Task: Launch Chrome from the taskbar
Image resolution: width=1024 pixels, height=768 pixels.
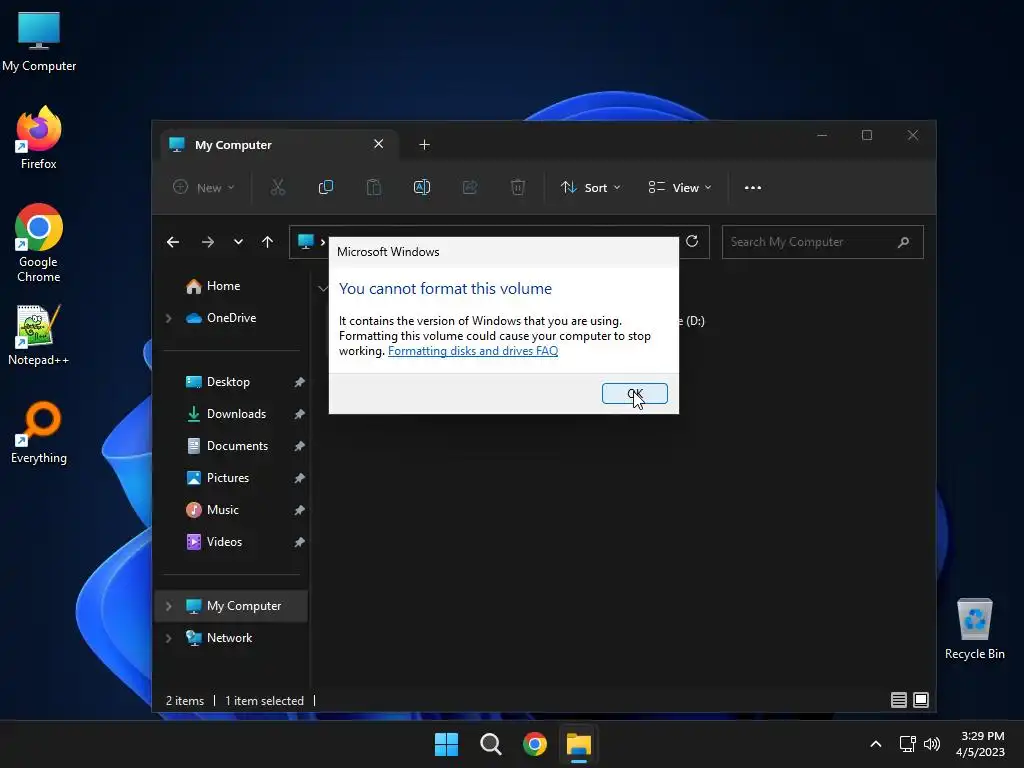Action: point(535,744)
